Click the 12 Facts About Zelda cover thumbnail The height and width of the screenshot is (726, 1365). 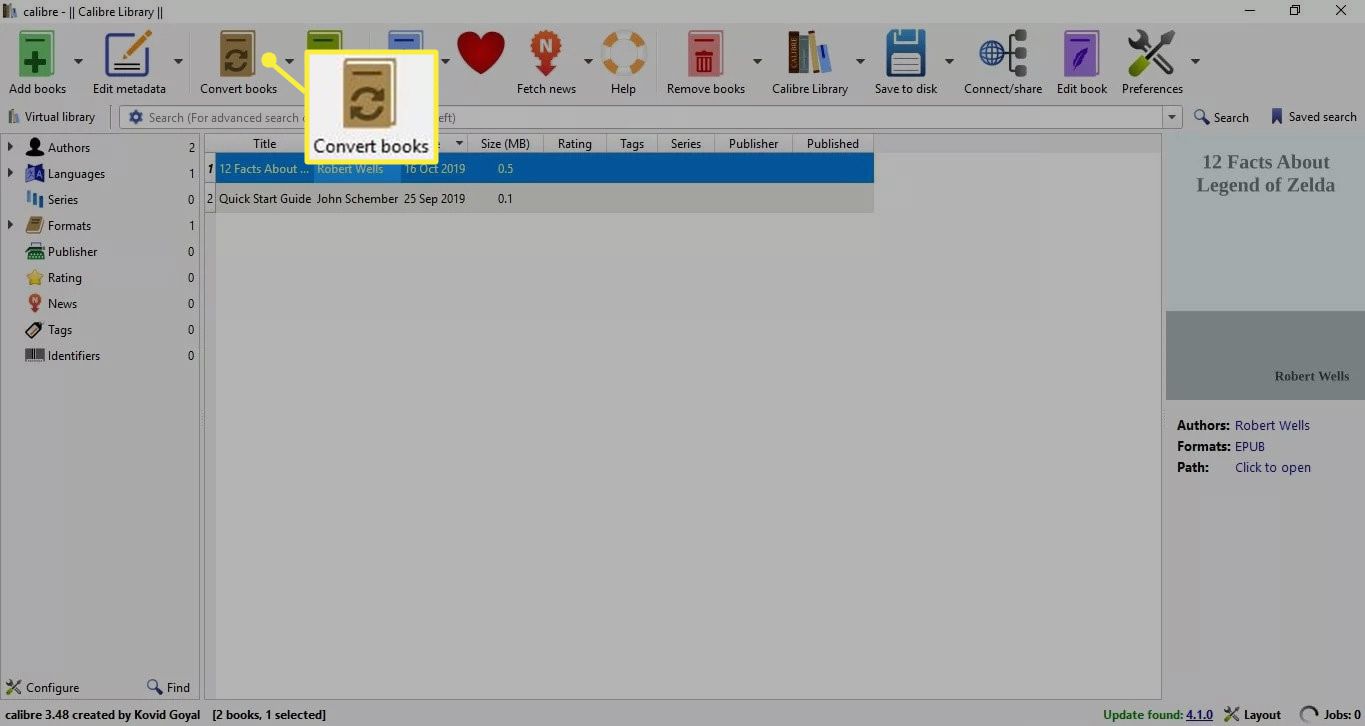pyautogui.click(x=1265, y=267)
